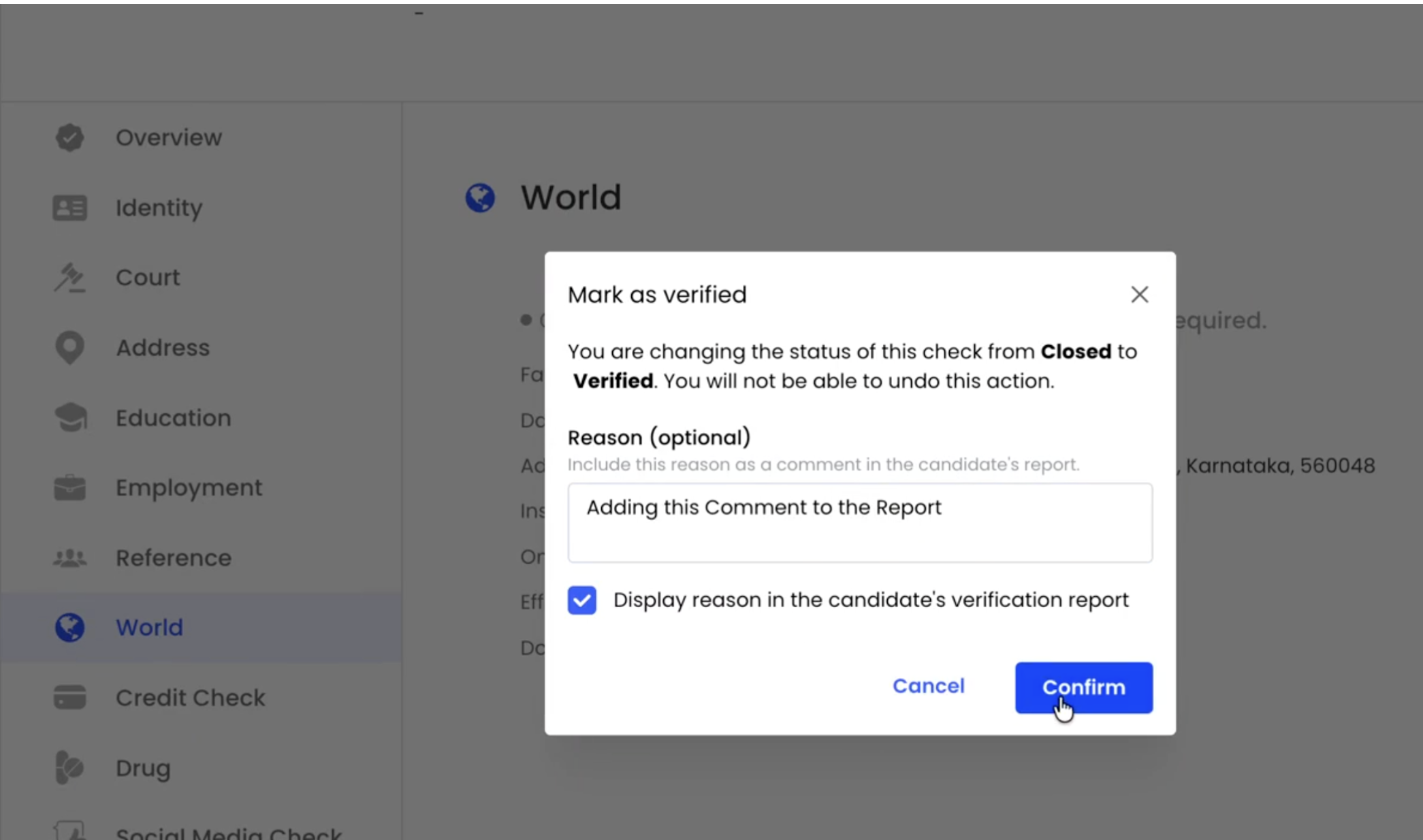
Task: Click the Cancel link in dialog
Action: tap(928, 686)
